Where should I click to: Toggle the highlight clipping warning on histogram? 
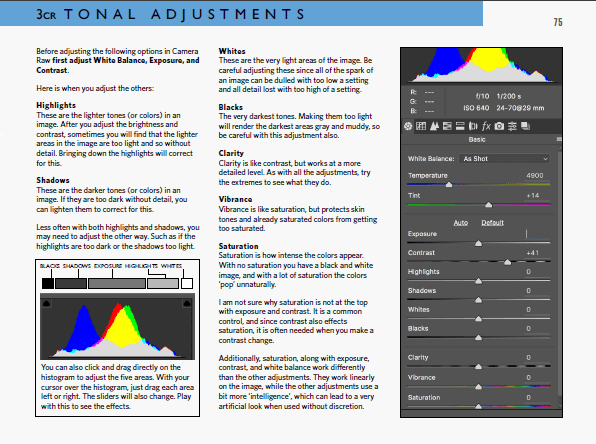click(187, 303)
